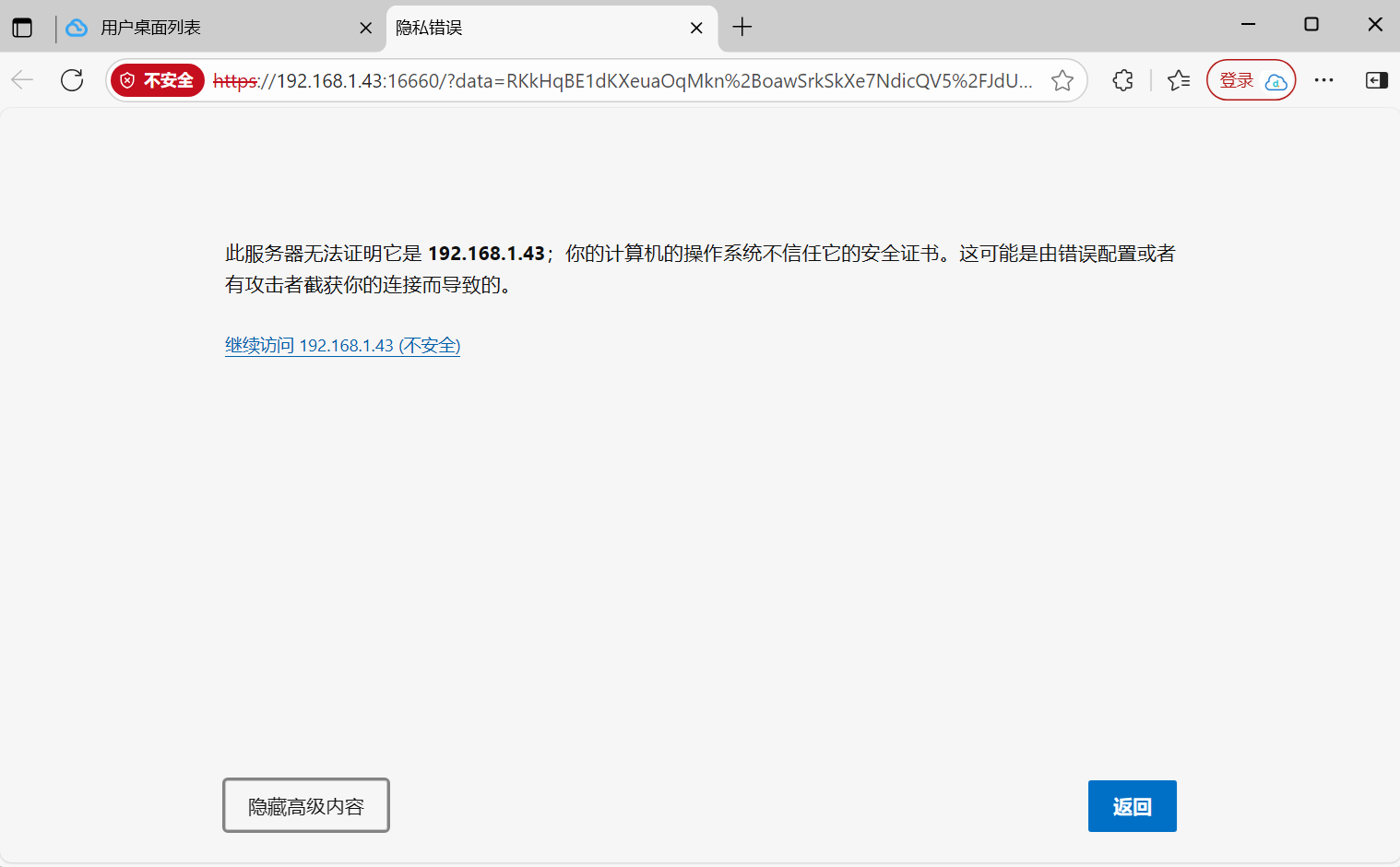Open the favorites list icon
The image size is (1400, 867).
(x=1178, y=80)
